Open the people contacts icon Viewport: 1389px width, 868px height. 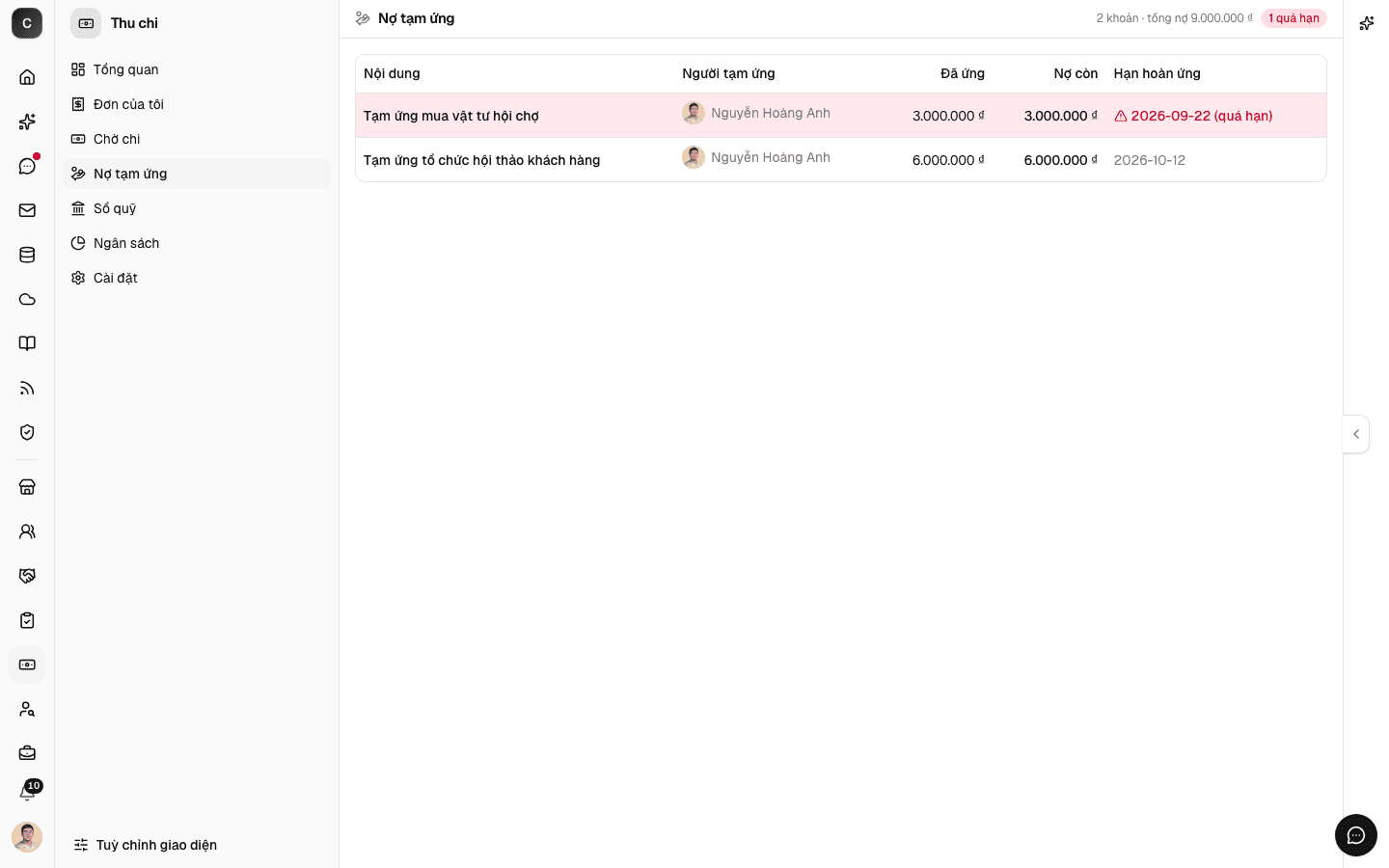pyautogui.click(x=27, y=531)
